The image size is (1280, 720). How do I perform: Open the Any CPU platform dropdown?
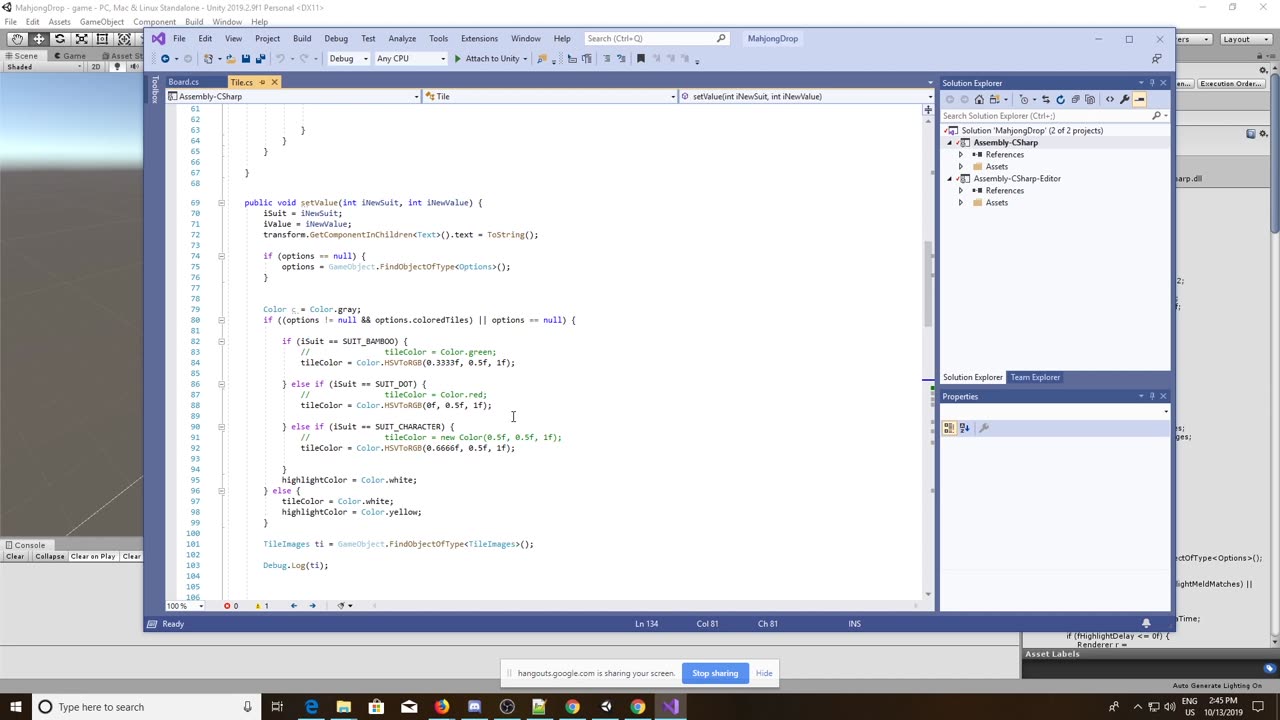[x=410, y=59]
